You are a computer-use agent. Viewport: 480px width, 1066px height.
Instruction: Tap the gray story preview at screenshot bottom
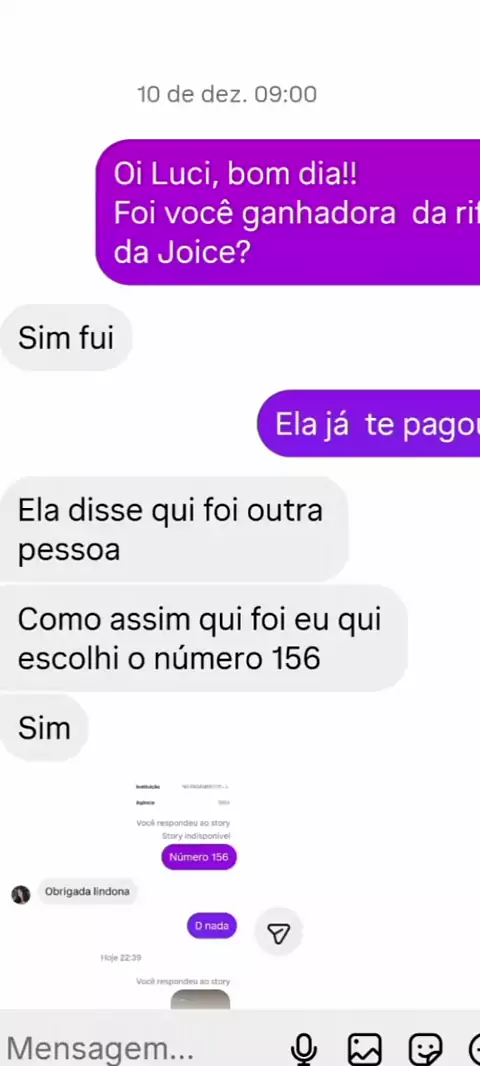[200, 1000]
